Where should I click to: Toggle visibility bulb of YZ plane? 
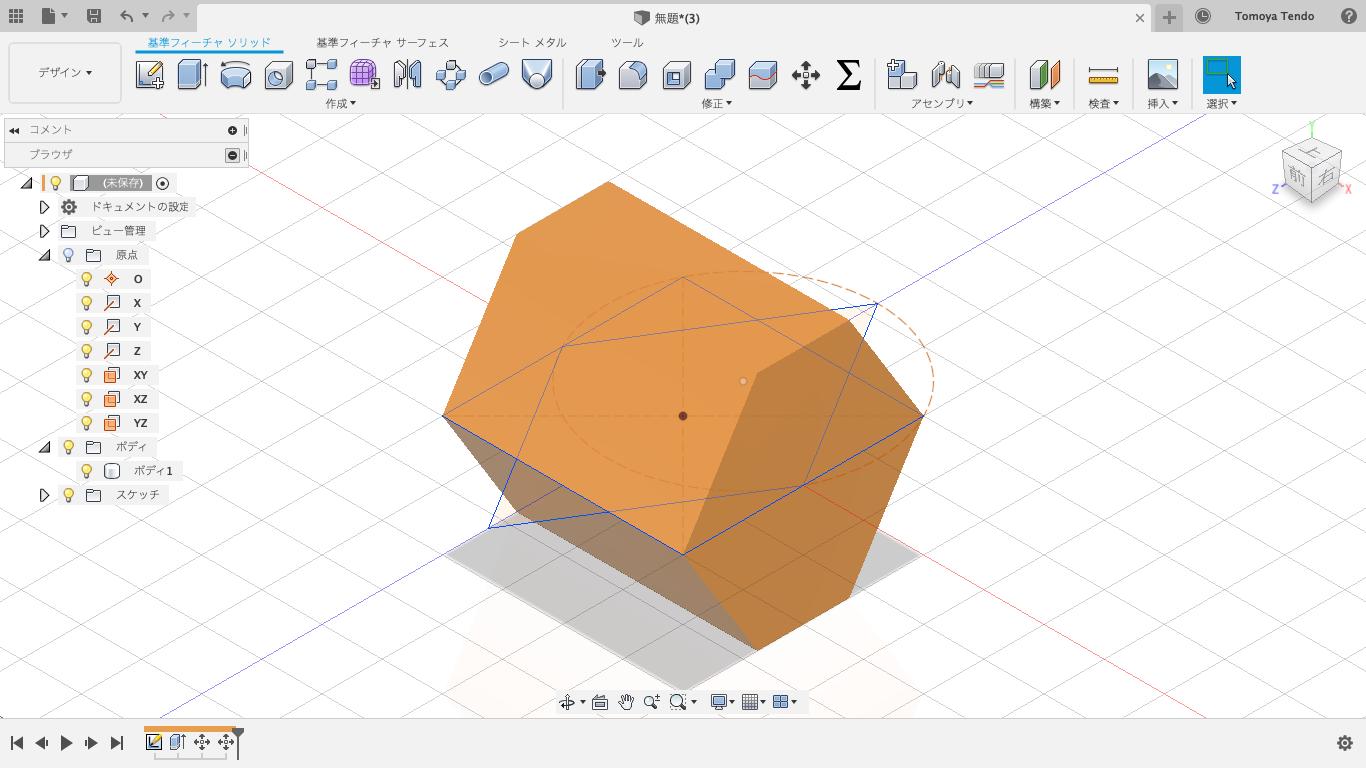(x=87, y=423)
